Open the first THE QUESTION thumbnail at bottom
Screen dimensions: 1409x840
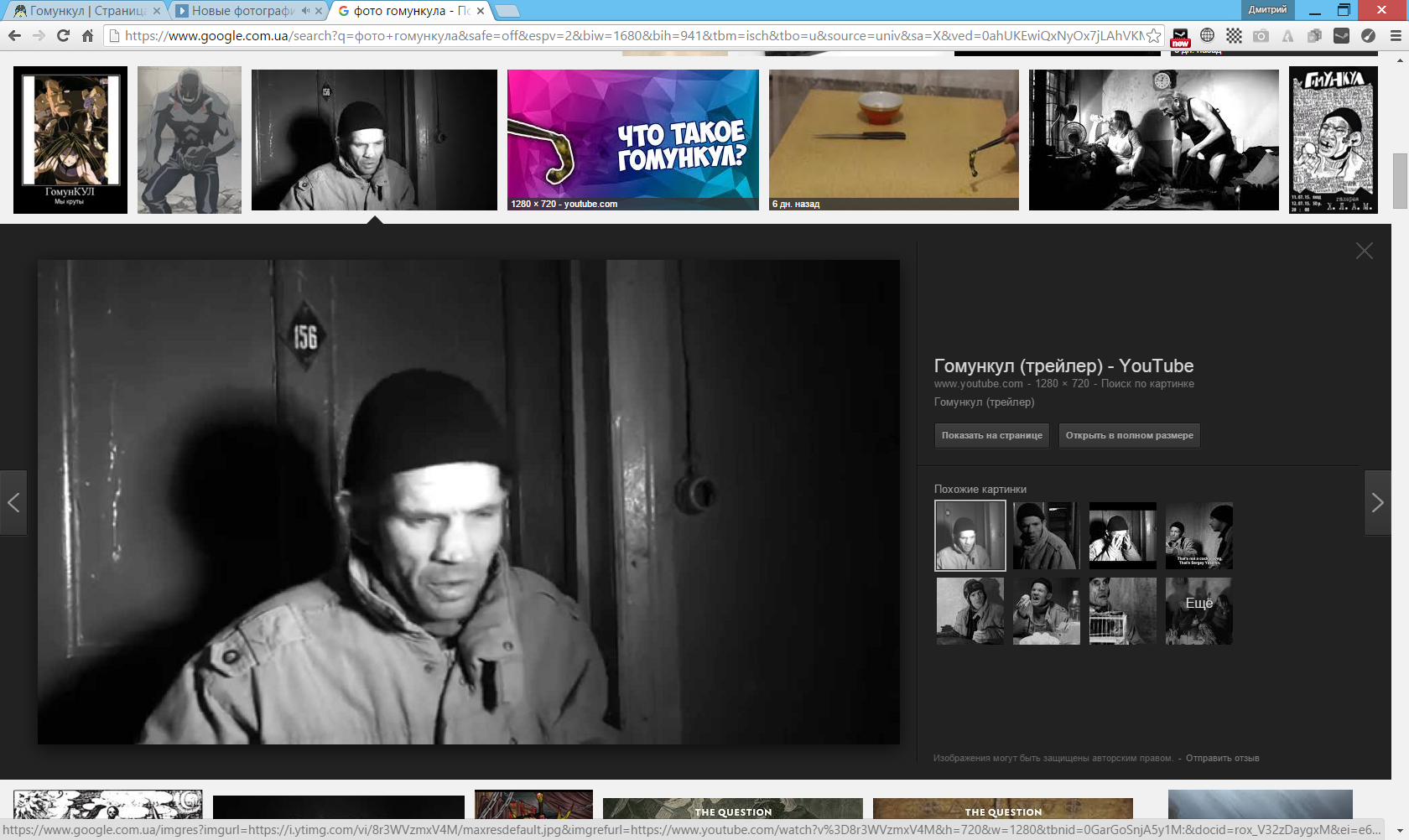[733, 809]
